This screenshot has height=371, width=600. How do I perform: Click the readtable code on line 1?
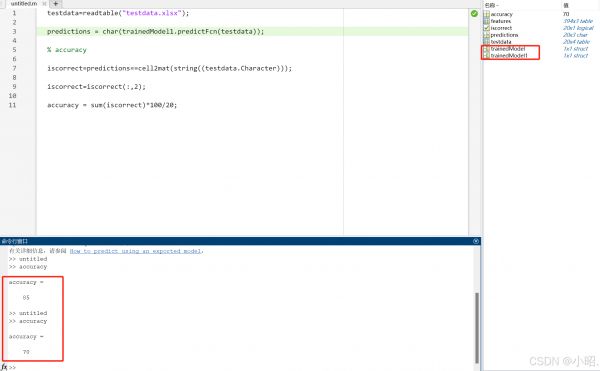(x=118, y=13)
